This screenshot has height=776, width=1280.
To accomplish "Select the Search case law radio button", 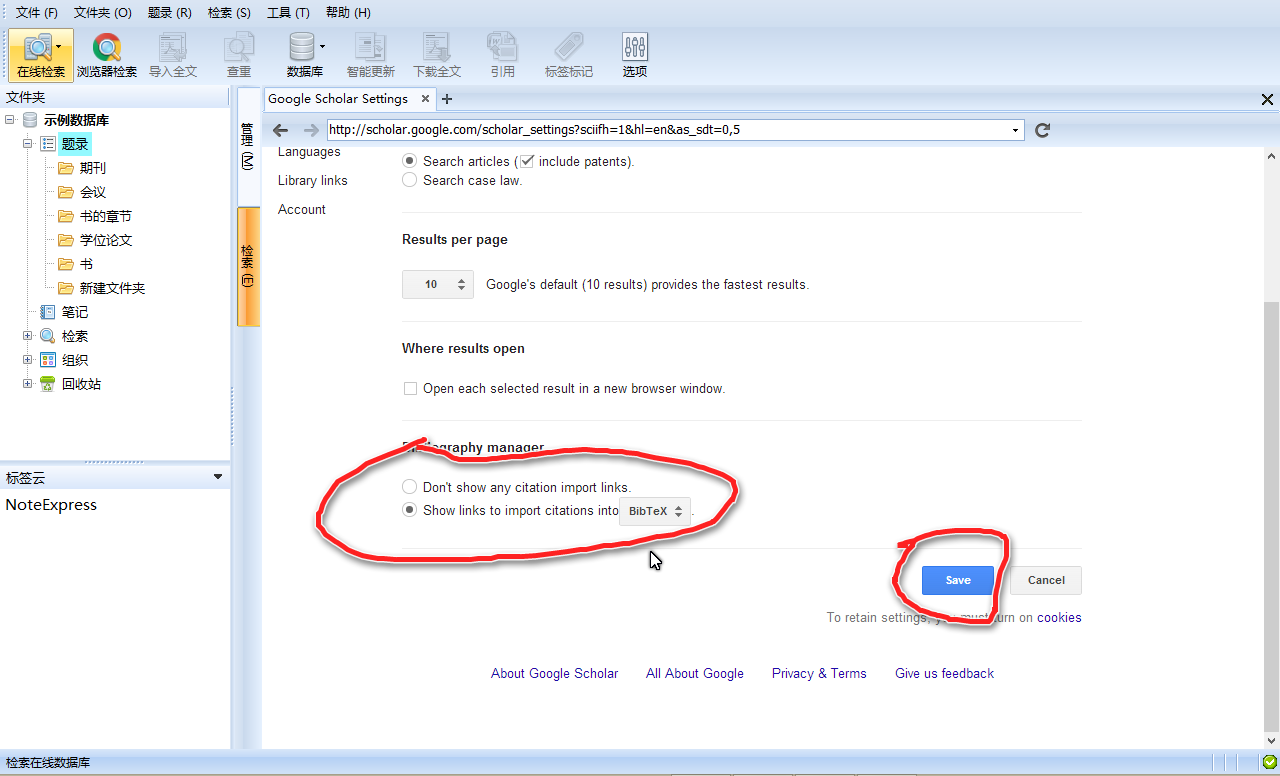I will [409, 180].
